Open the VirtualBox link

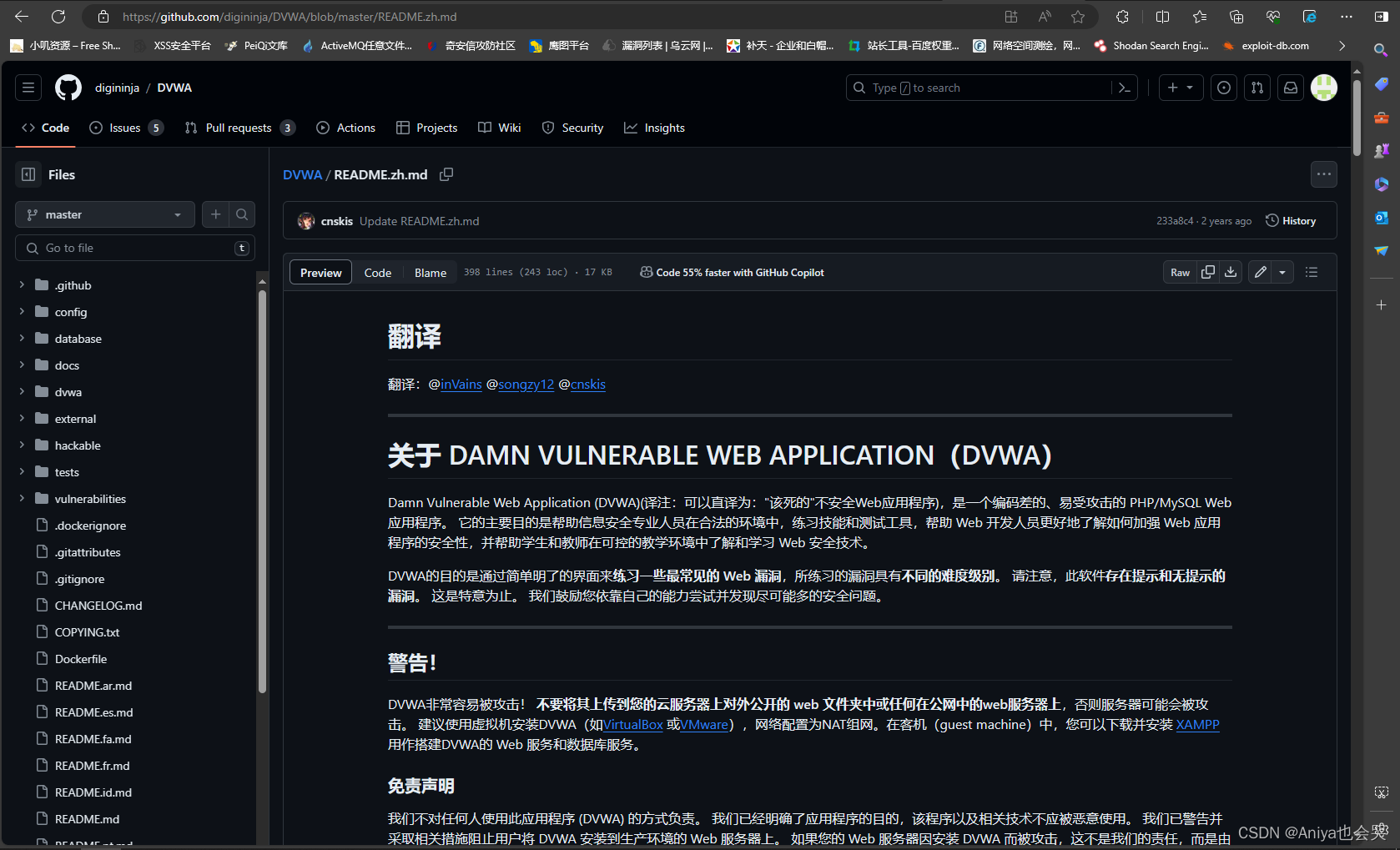(633, 725)
